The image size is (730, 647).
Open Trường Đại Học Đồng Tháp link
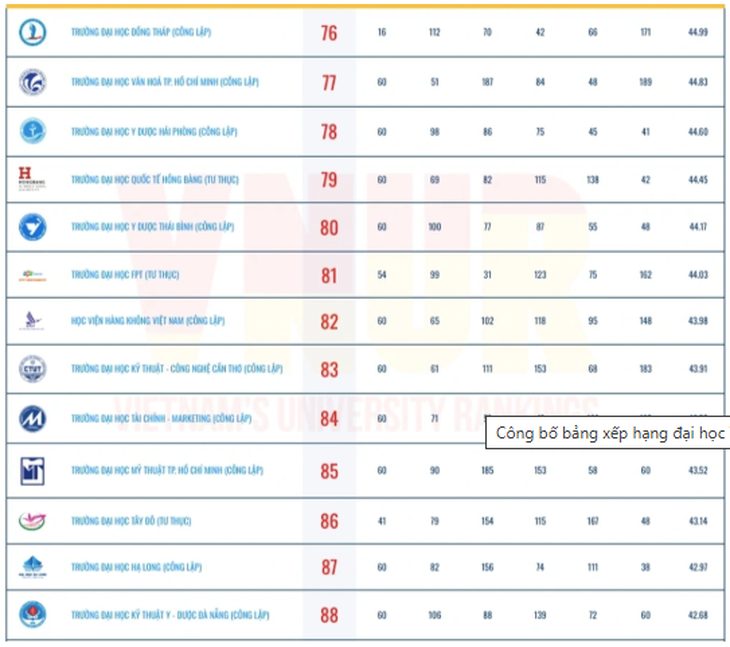click(141, 32)
